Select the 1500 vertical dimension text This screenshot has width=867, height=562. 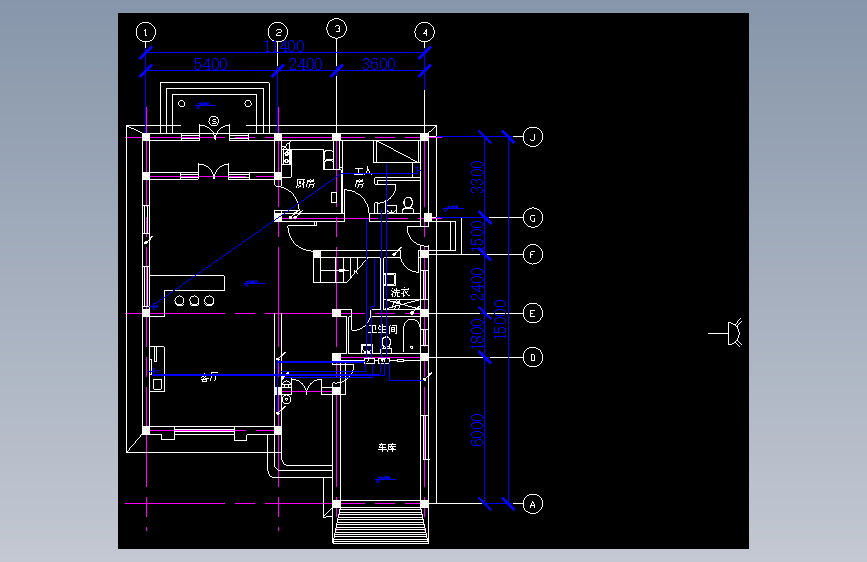pyautogui.click(x=477, y=236)
